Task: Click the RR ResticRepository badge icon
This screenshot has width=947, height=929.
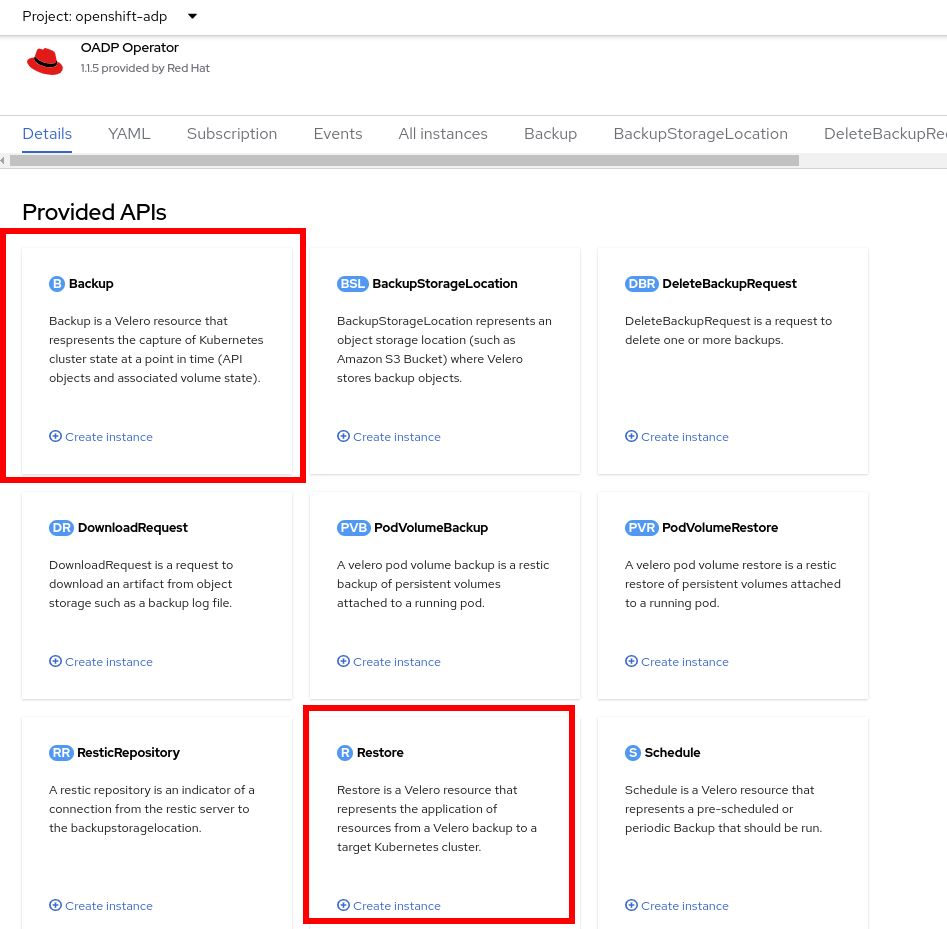Action: coord(61,753)
